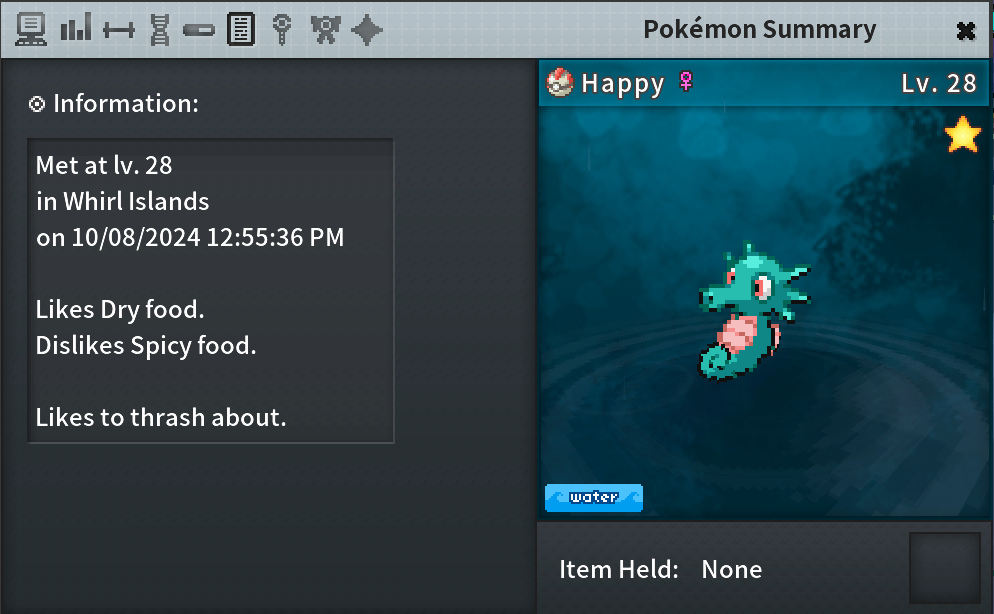
Task: Open the key-shaped tab icon
Action: click(282, 30)
